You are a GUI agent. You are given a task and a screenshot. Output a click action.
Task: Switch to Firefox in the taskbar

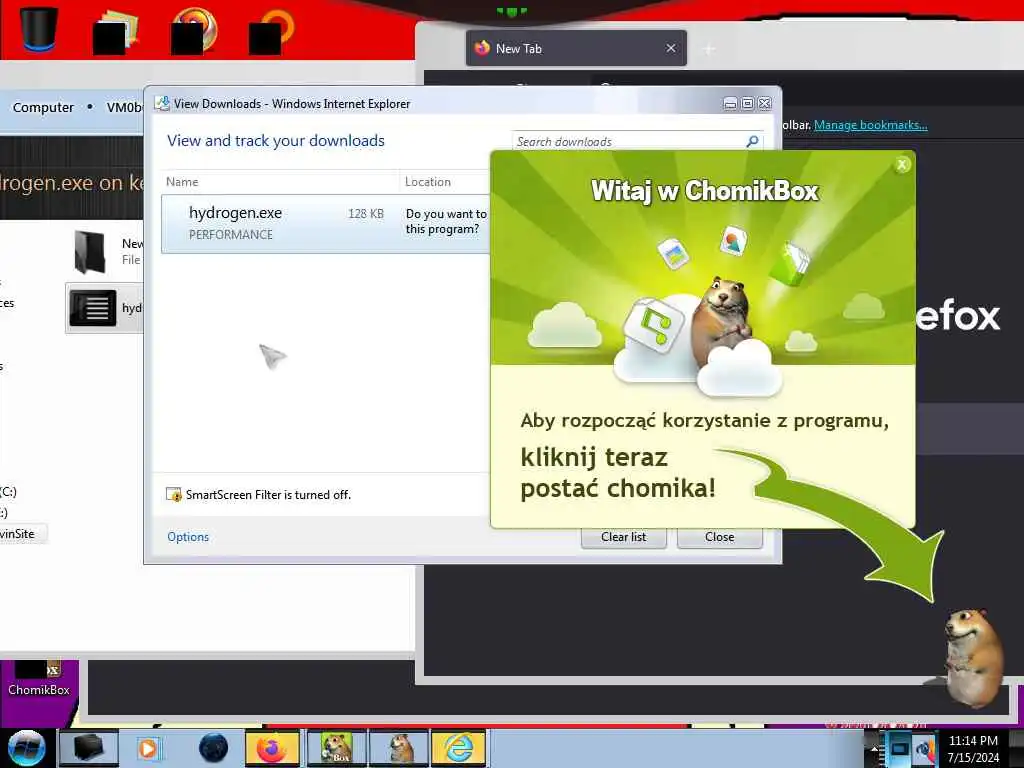272,748
